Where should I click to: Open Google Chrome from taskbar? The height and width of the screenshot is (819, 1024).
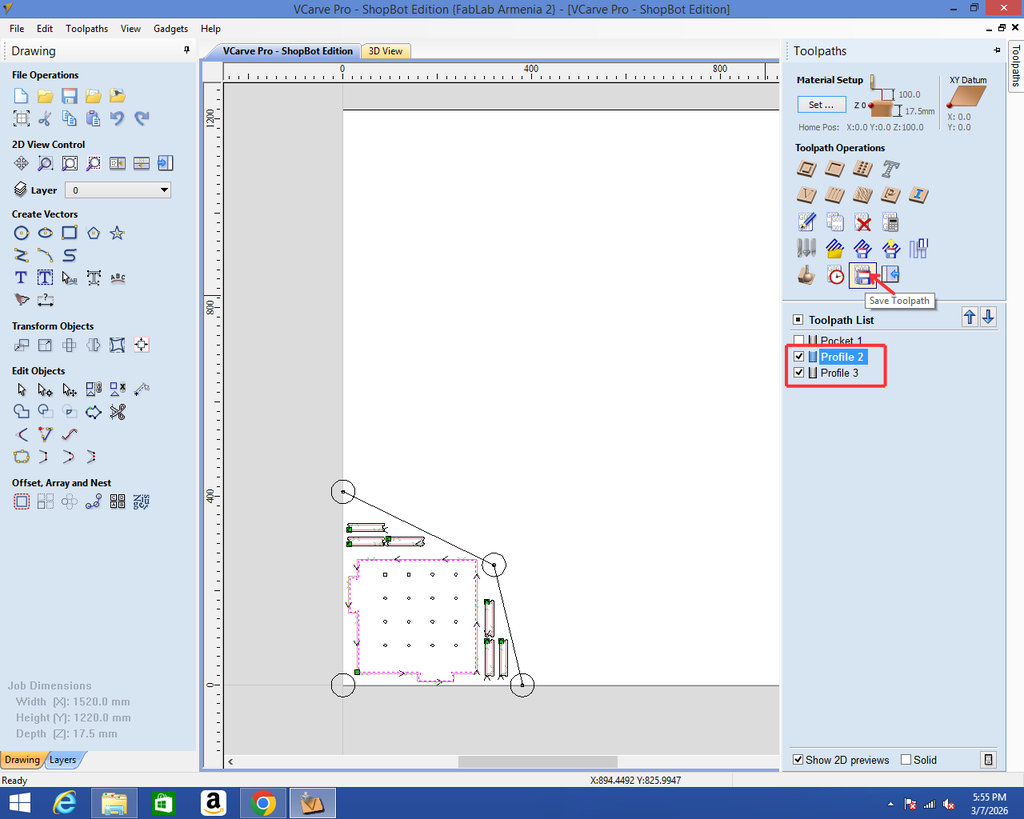pos(263,803)
